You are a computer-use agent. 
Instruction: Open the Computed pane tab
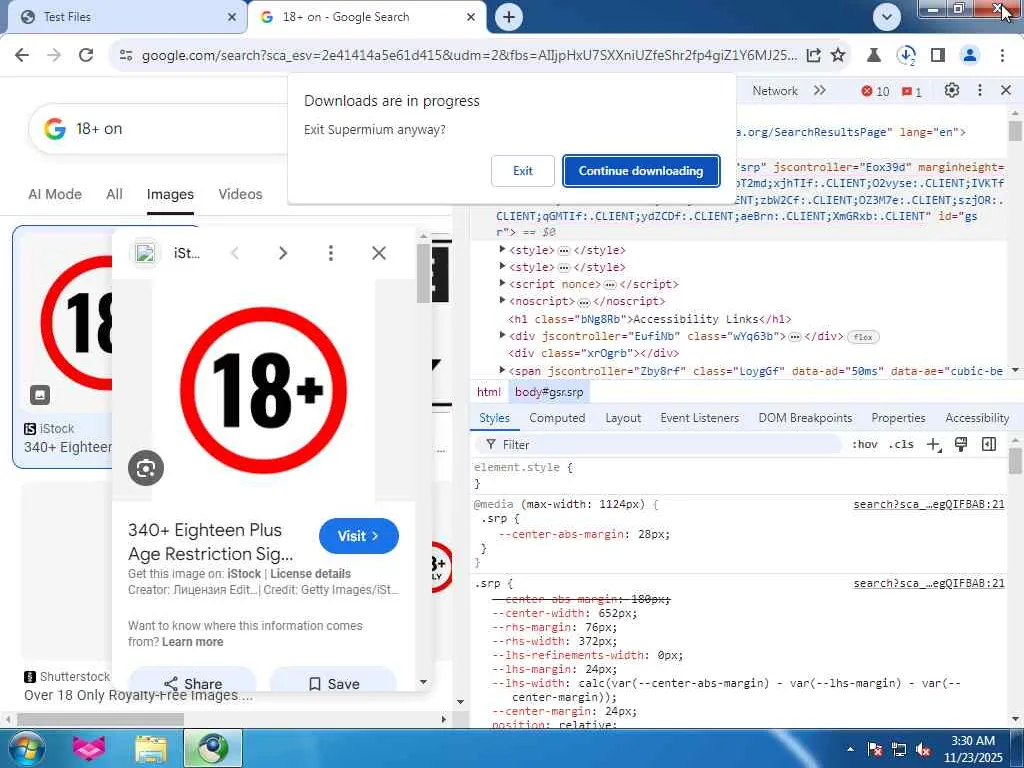click(557, 418)
